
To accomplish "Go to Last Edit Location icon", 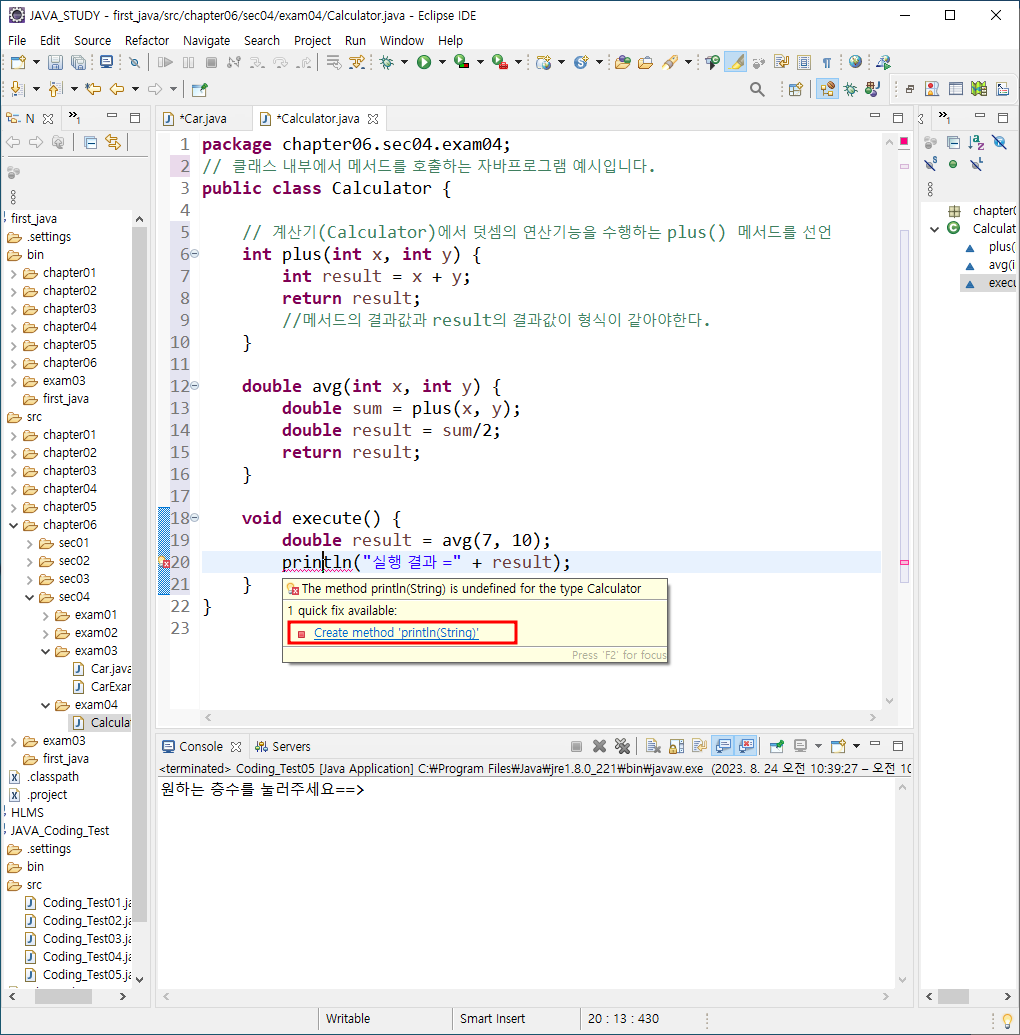I will (x=94, y=89).
